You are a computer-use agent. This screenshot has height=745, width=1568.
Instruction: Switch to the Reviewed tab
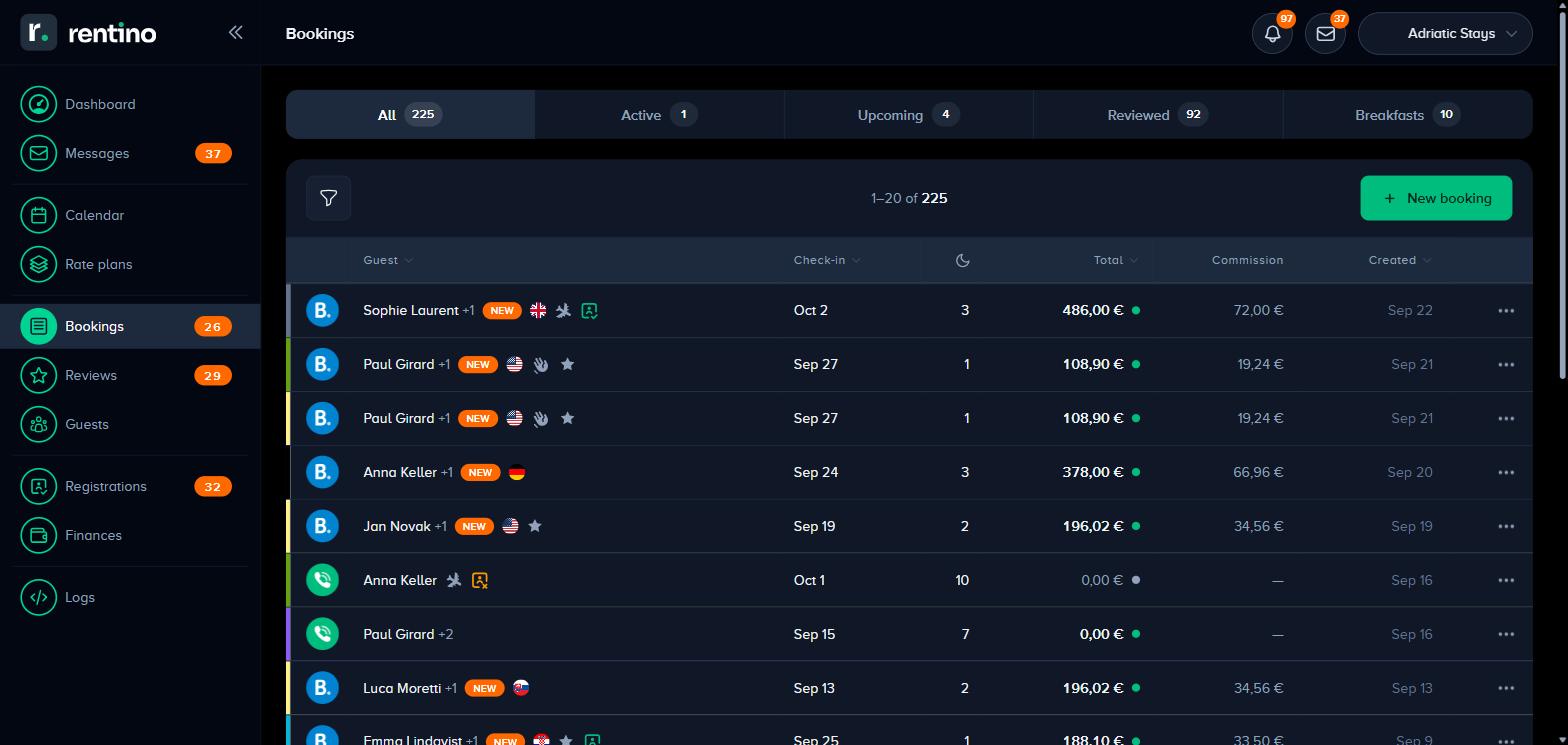point(1158,114)
